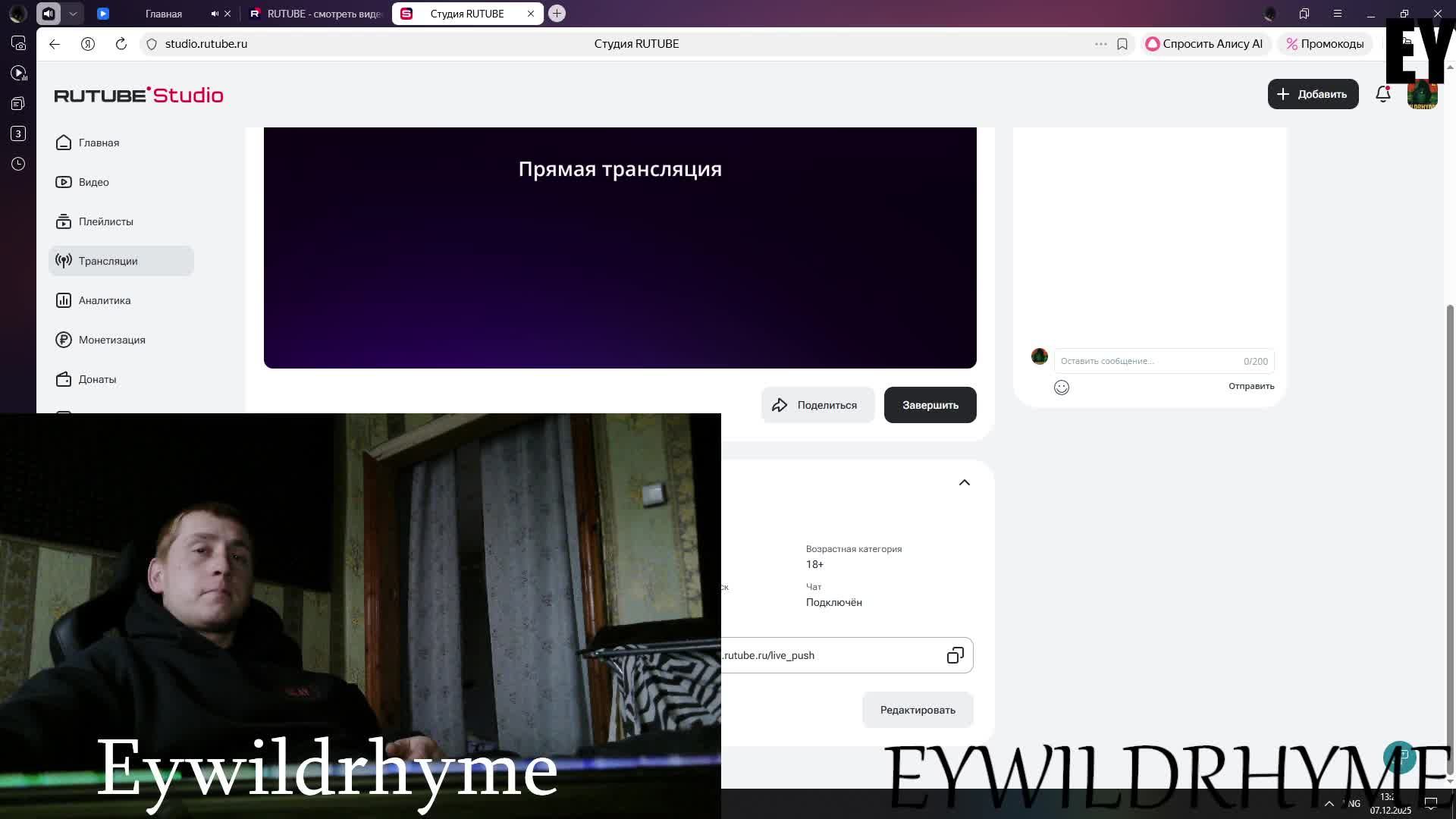
Task: Bookmark this page in address bar
Action: pyautogui.click(x=1122, y=44)
